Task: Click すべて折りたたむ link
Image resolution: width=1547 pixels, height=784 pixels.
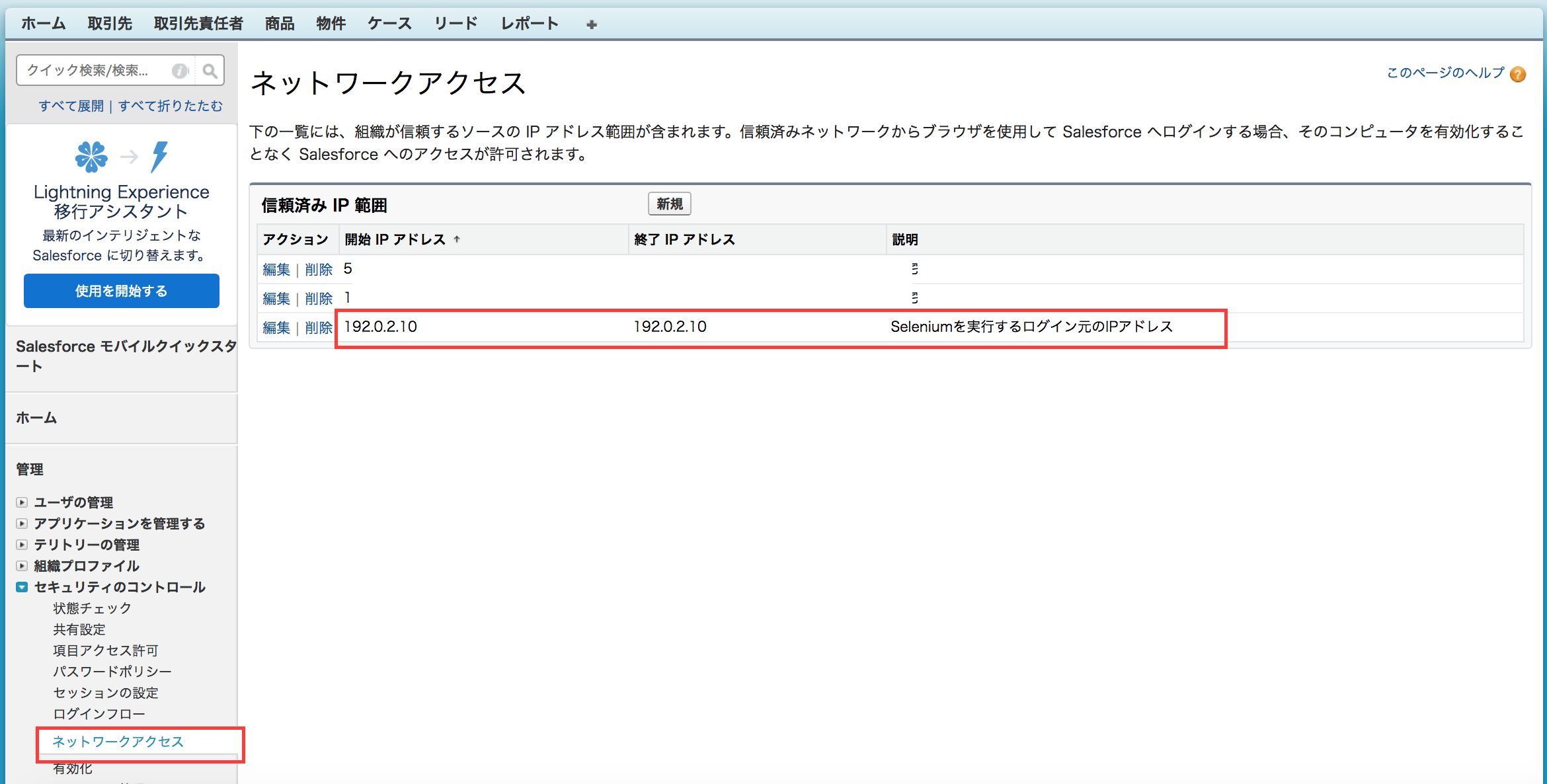Action: [x=171, y=106]
